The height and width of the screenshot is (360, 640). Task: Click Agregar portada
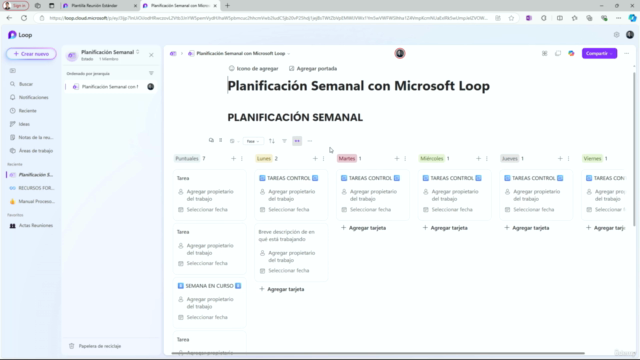pyautogui.click(x=313, y=69)
